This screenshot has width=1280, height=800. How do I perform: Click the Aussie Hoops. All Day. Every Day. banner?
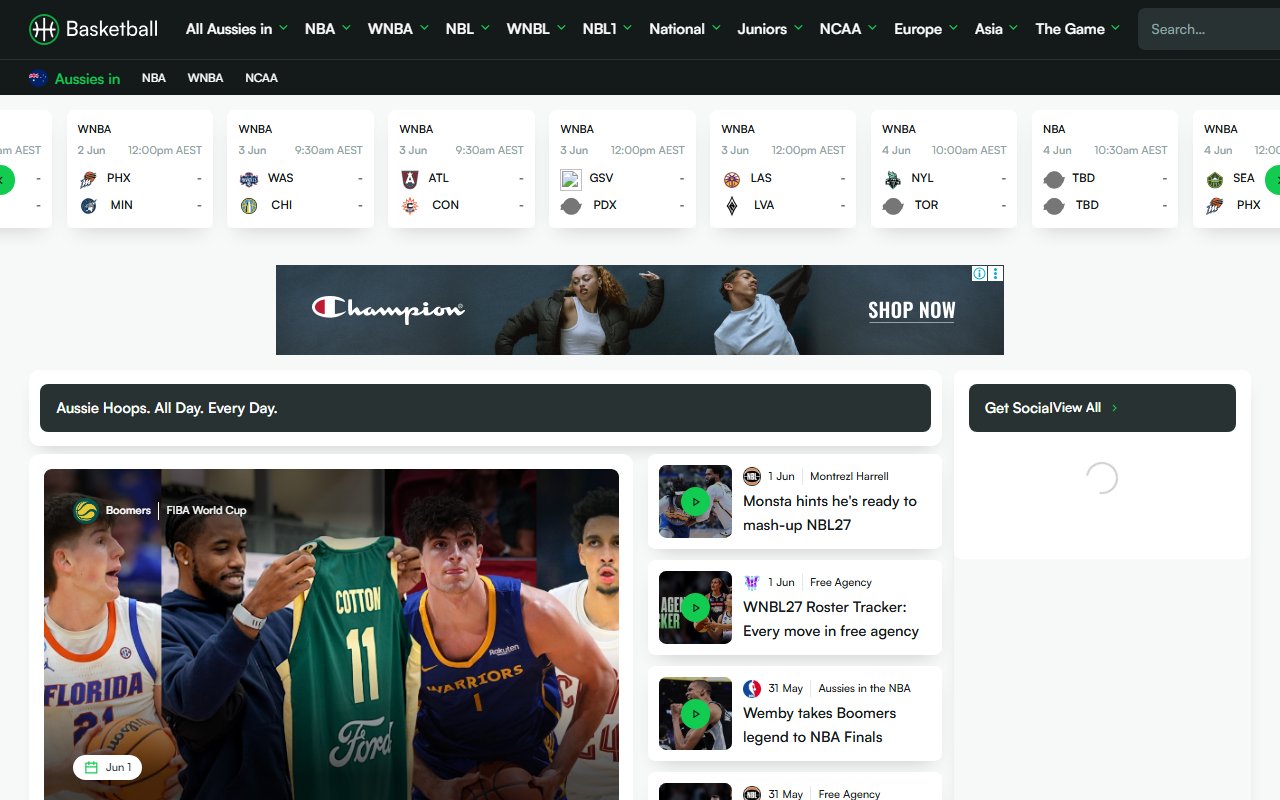(x=485, y=408)
